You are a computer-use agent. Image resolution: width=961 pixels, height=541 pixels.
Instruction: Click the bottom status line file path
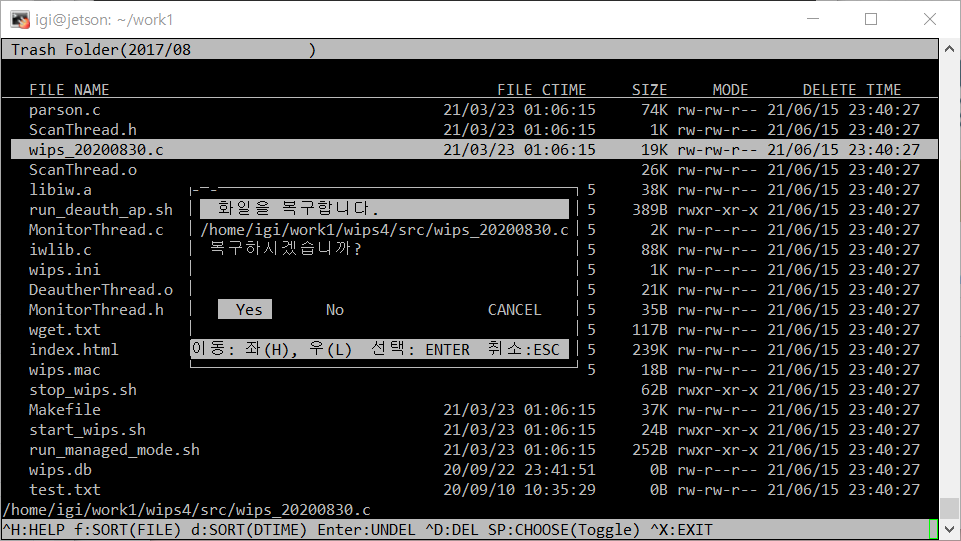[186, 510]
